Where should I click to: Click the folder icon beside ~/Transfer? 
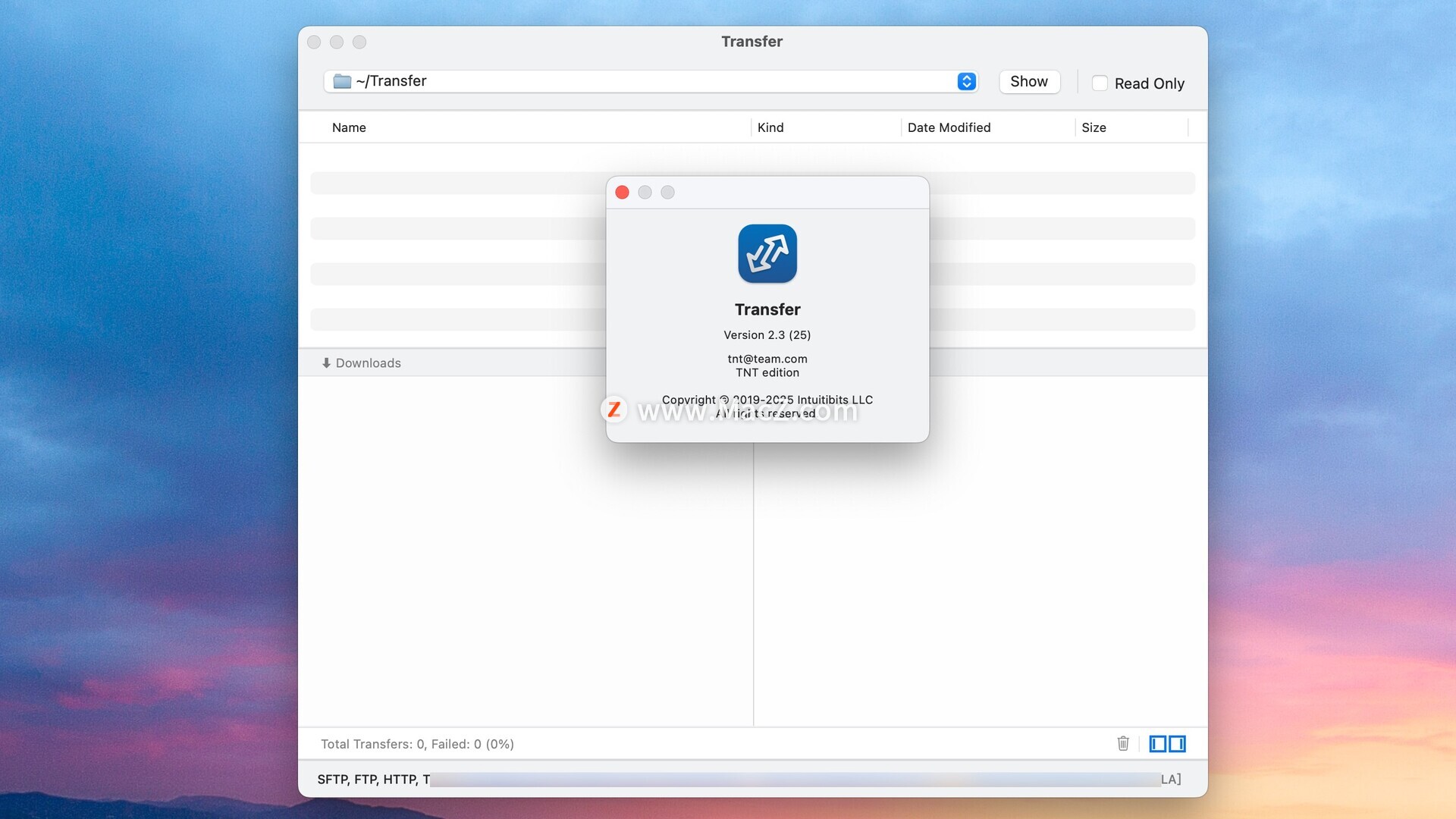coord(342,81)
